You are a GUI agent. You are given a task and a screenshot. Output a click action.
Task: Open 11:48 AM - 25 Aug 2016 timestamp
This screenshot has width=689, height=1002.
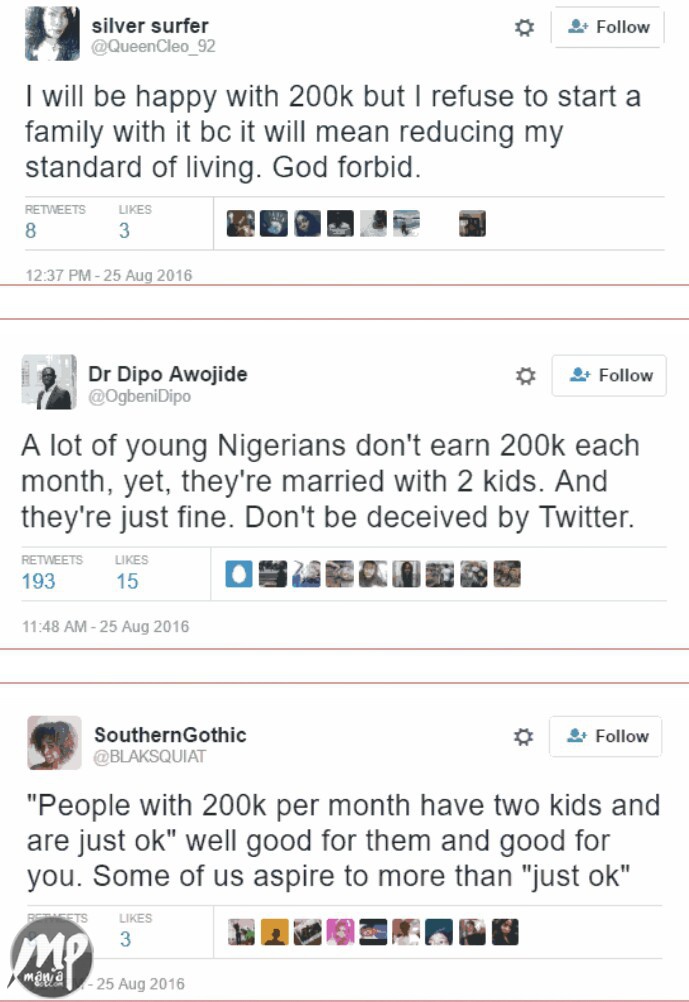(x=105, y=627)
